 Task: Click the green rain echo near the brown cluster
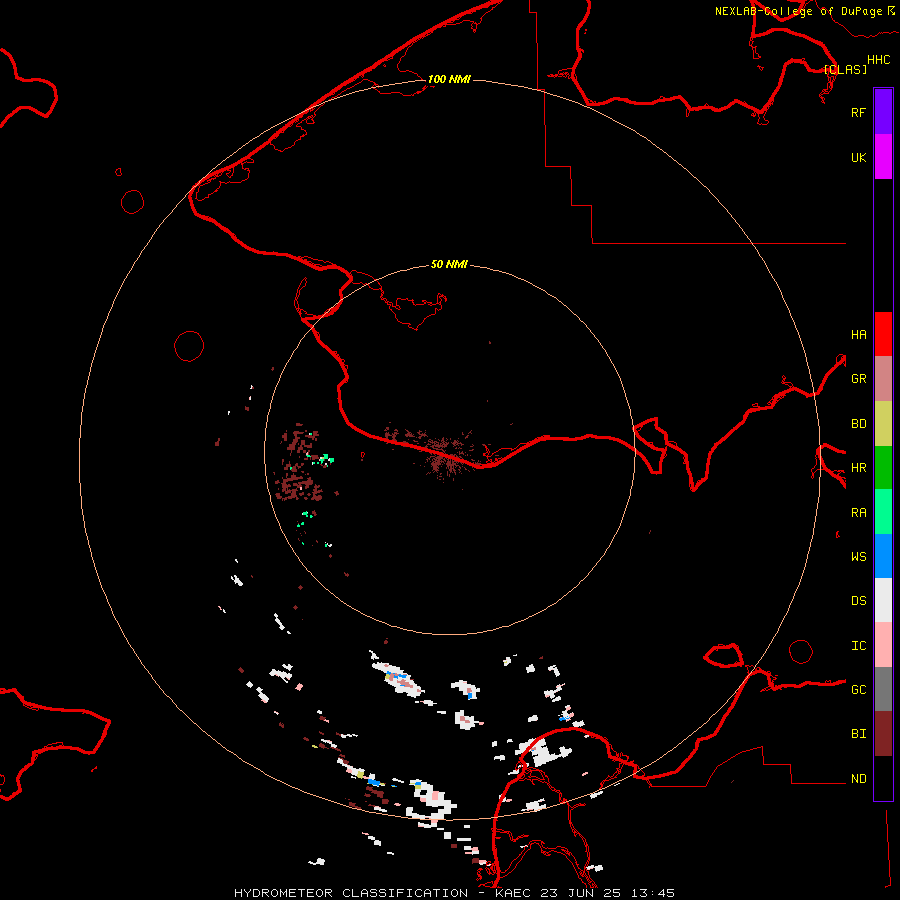pyautogui.click(x=325, y=459)
